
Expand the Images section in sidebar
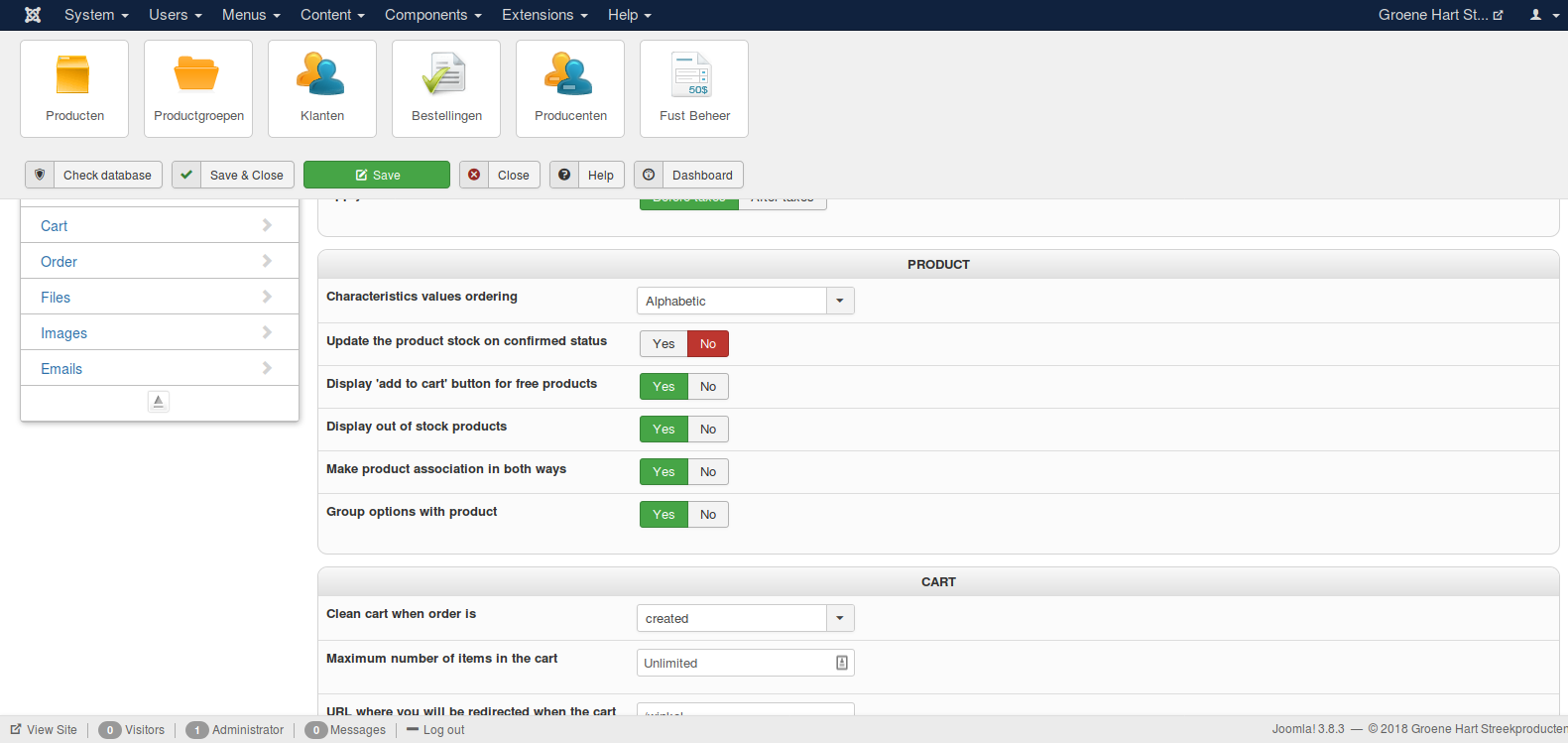[x=160, y=332]
